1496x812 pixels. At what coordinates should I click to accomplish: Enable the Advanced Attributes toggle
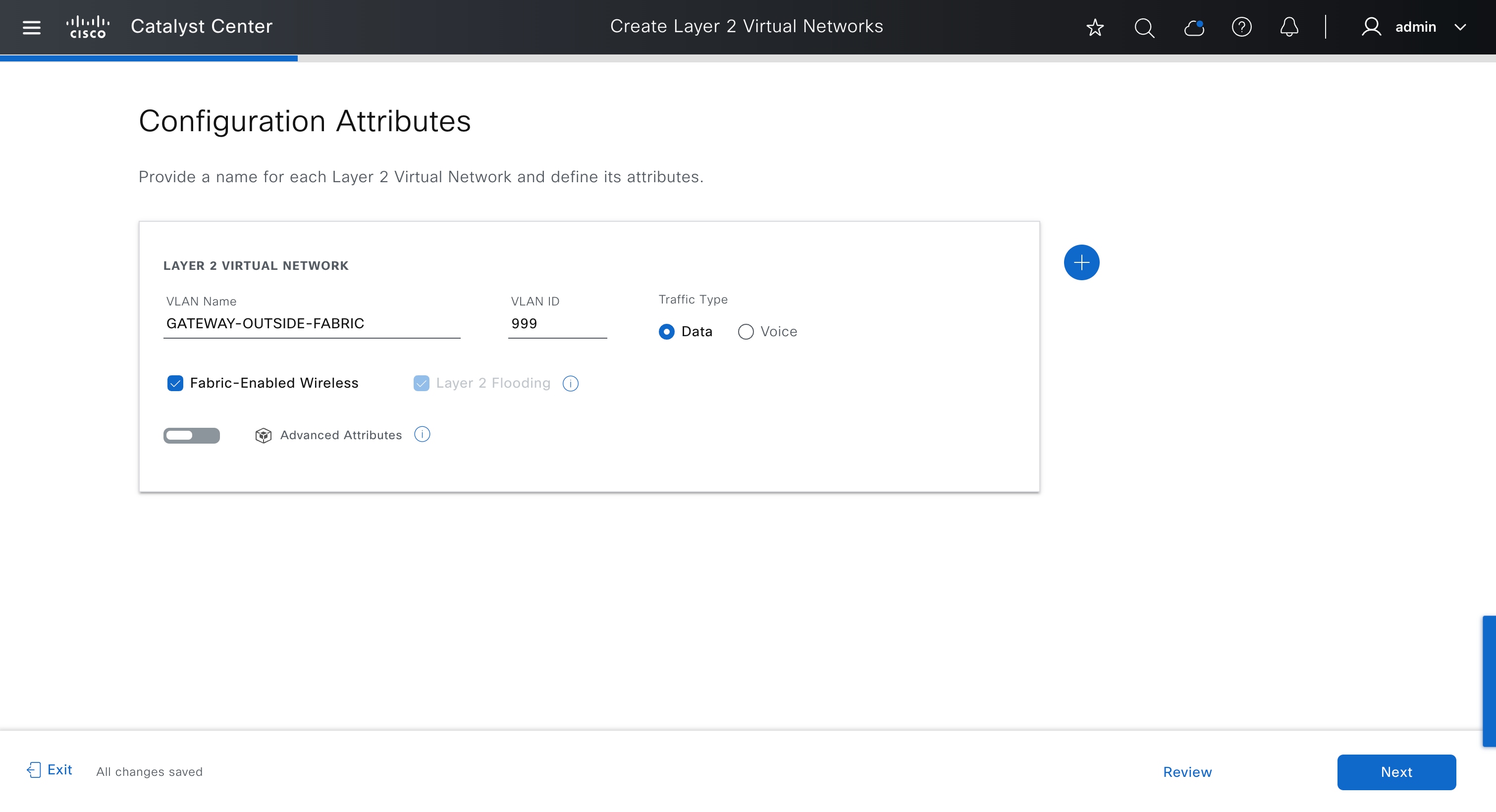[191, 435]
